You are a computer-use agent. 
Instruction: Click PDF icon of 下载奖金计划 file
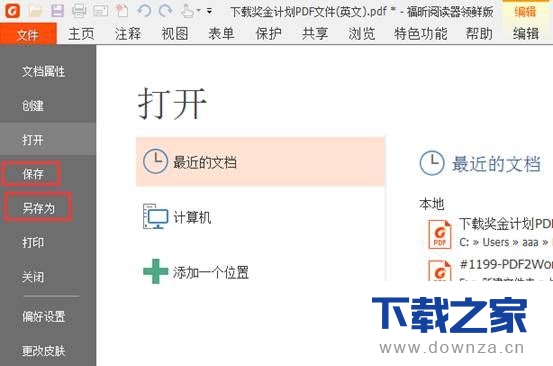coord(440,234)
